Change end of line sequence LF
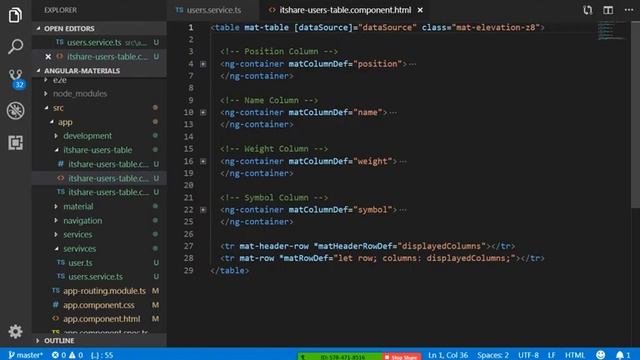The width and height of the screenshot is (640, 360). click(x=551, y=355)
